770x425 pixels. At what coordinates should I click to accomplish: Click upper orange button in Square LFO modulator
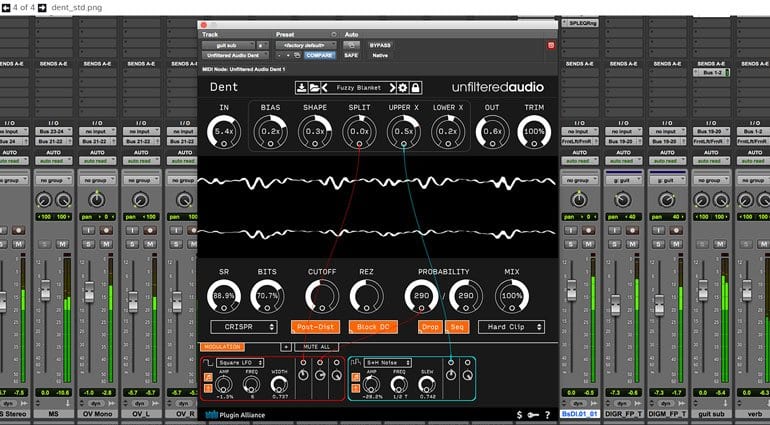point(208,377)
